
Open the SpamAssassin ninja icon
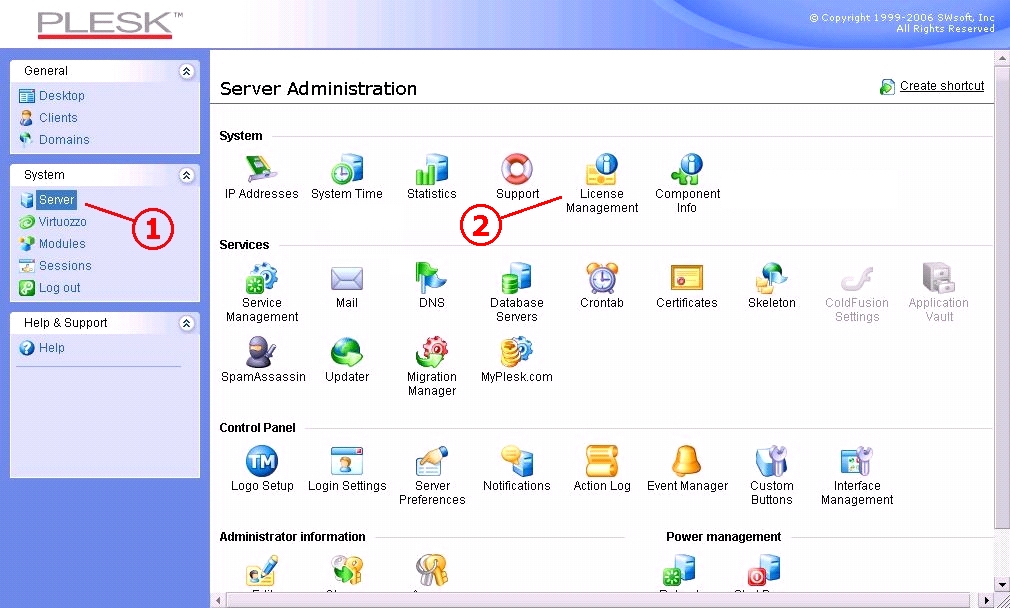262,352
